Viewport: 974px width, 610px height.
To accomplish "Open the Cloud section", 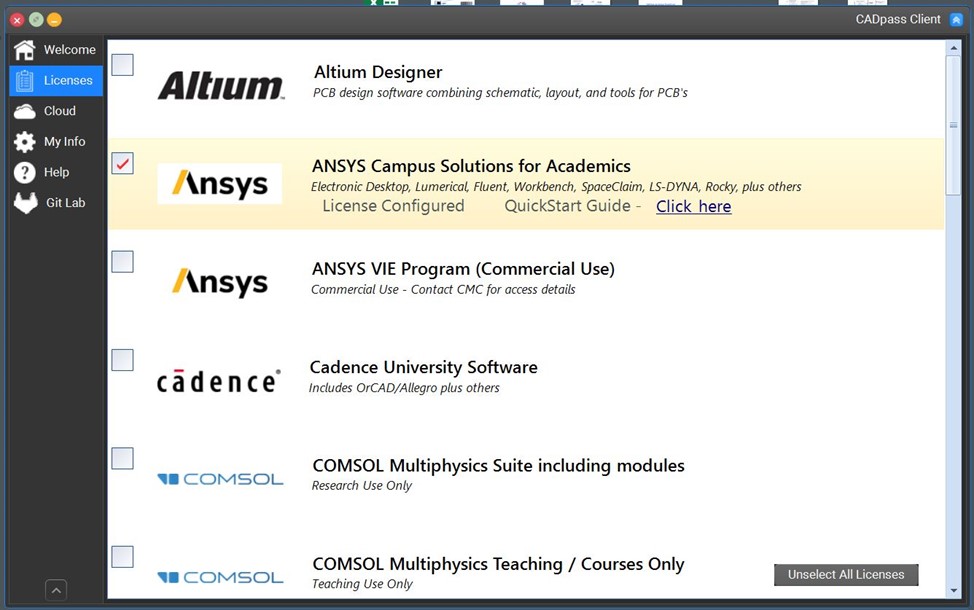I will click(56, 111).
